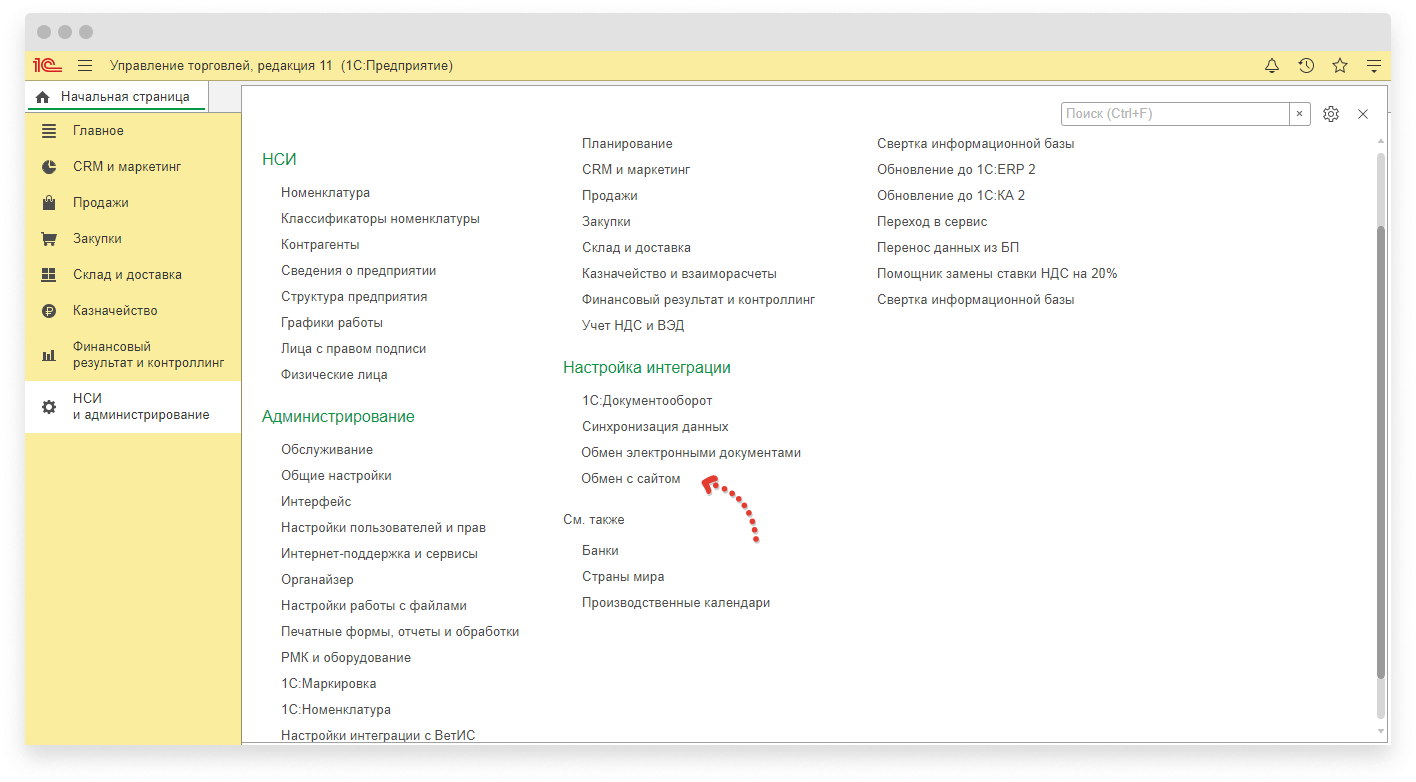Open Страны мира

pos(623,577)
